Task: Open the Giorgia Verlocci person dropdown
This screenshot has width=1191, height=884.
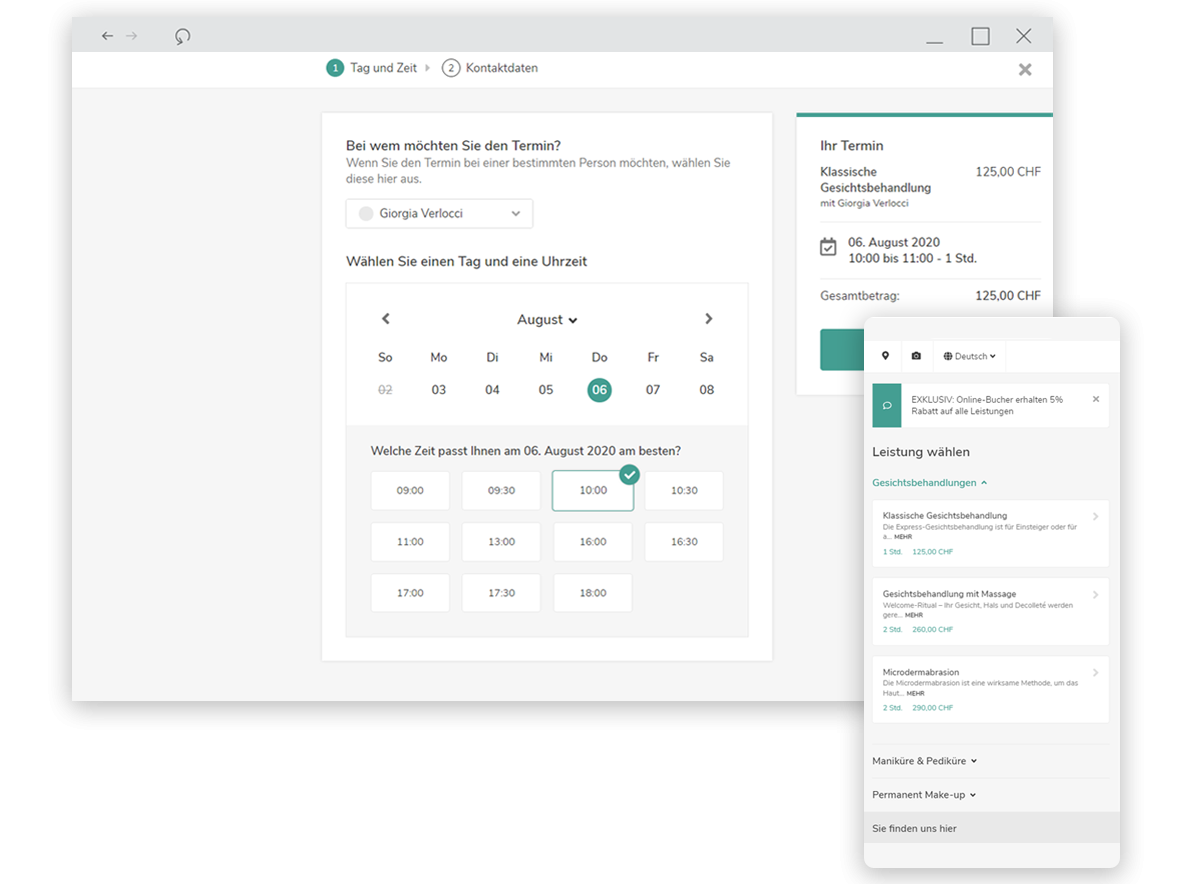Action: coord(439,213)
